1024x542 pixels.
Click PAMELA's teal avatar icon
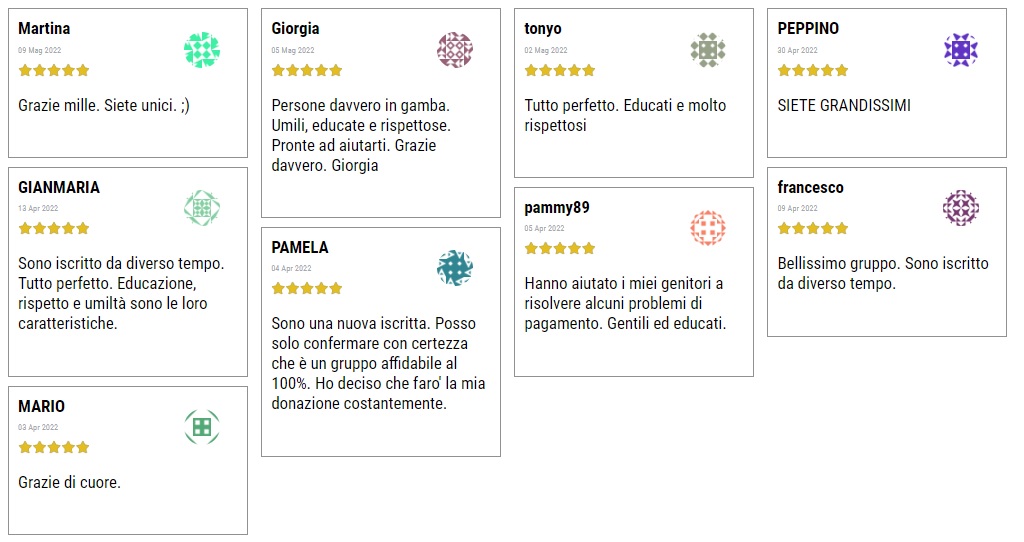click(455, 268)
